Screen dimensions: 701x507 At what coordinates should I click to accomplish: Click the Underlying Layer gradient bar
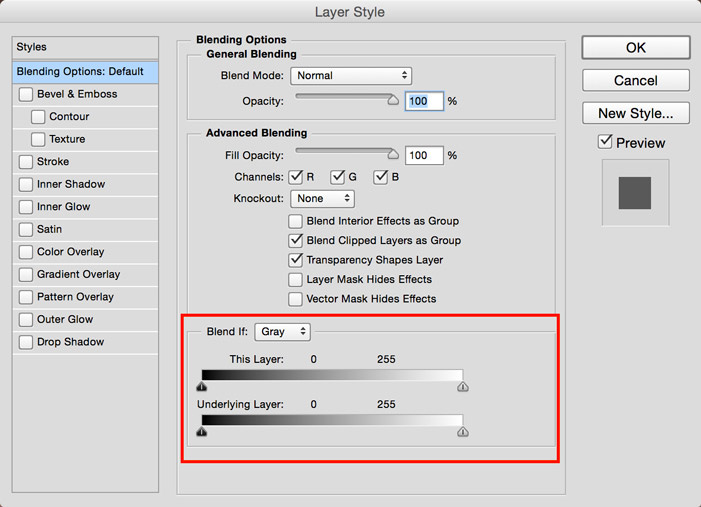point(332,420)
